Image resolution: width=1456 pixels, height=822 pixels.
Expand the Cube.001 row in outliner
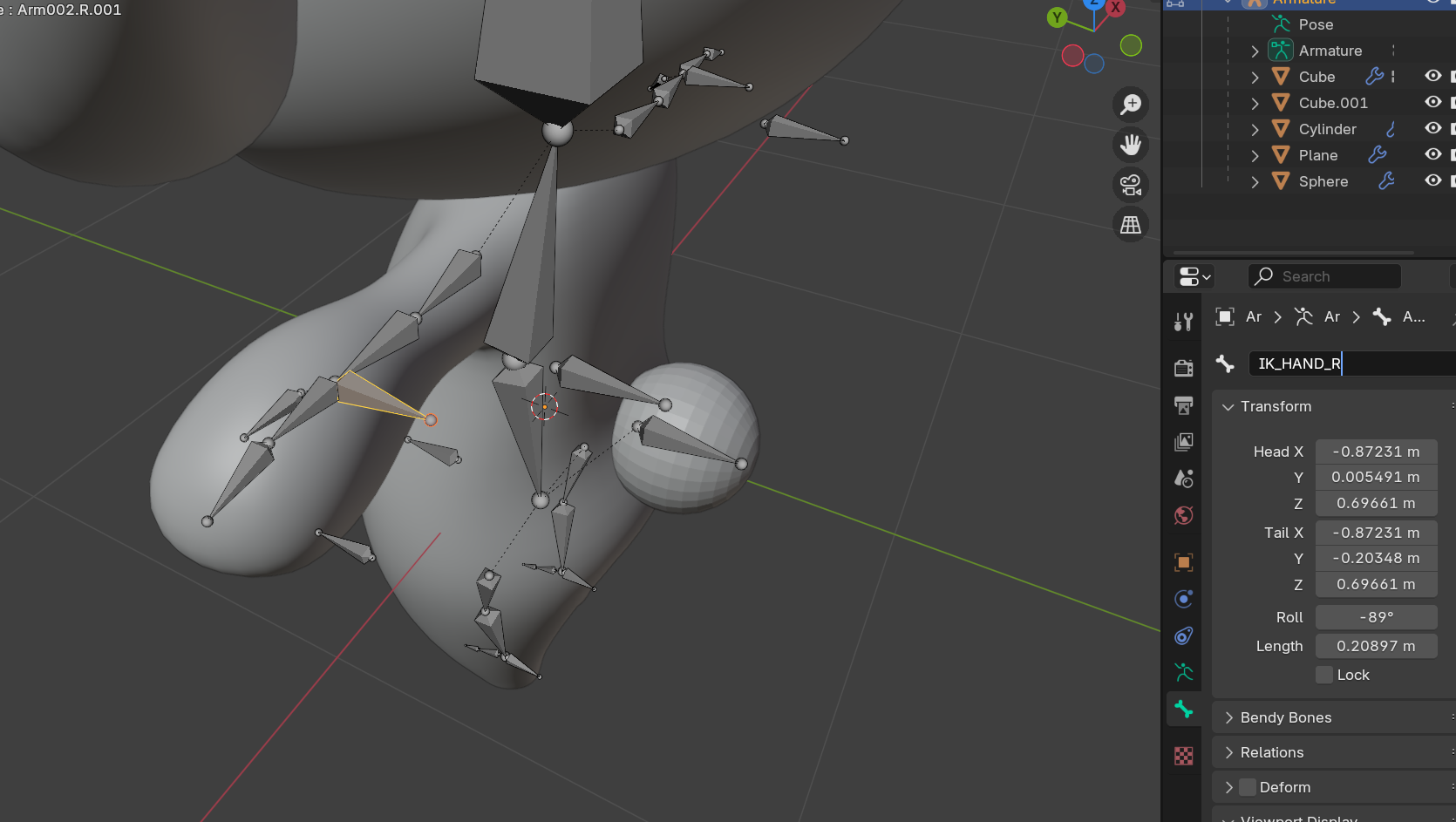tap(1255, 103)
